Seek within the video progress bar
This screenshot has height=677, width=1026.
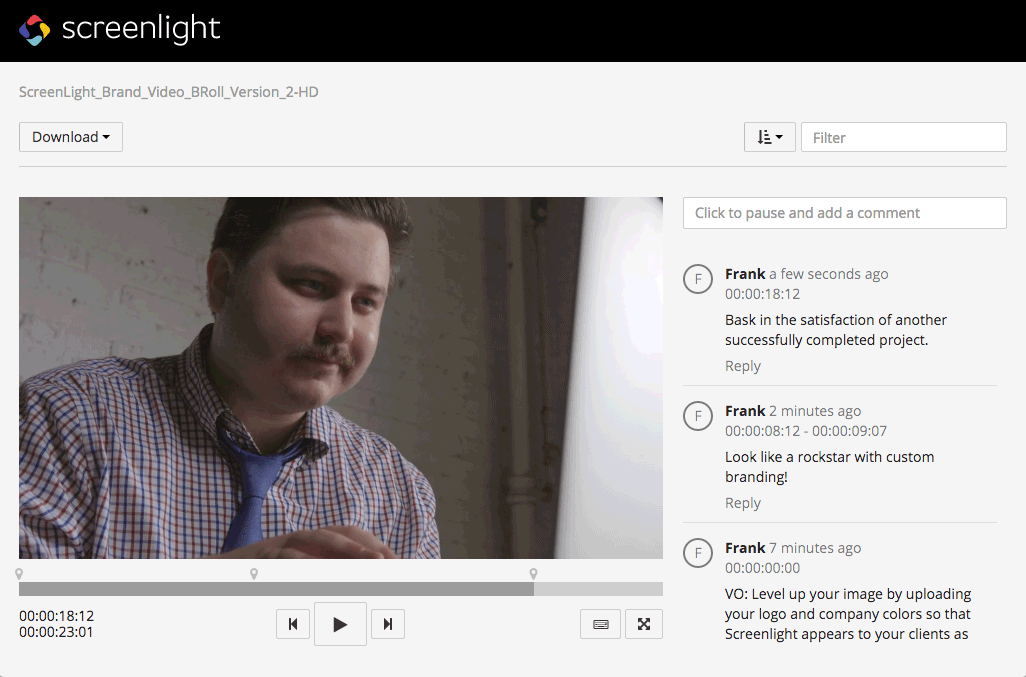click(x=340, y=589)
